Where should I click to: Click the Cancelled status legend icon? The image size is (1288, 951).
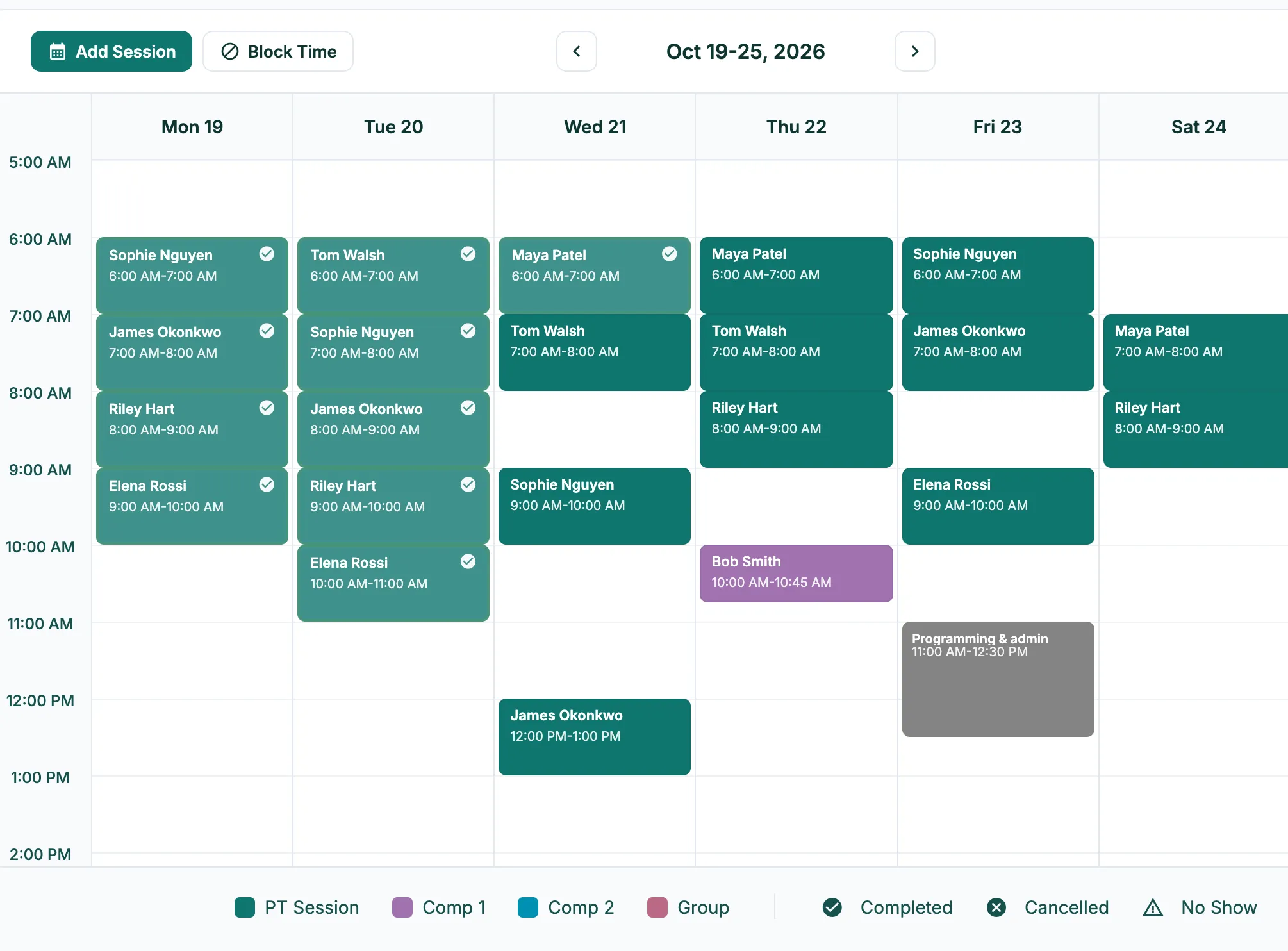tap(996, 907)
